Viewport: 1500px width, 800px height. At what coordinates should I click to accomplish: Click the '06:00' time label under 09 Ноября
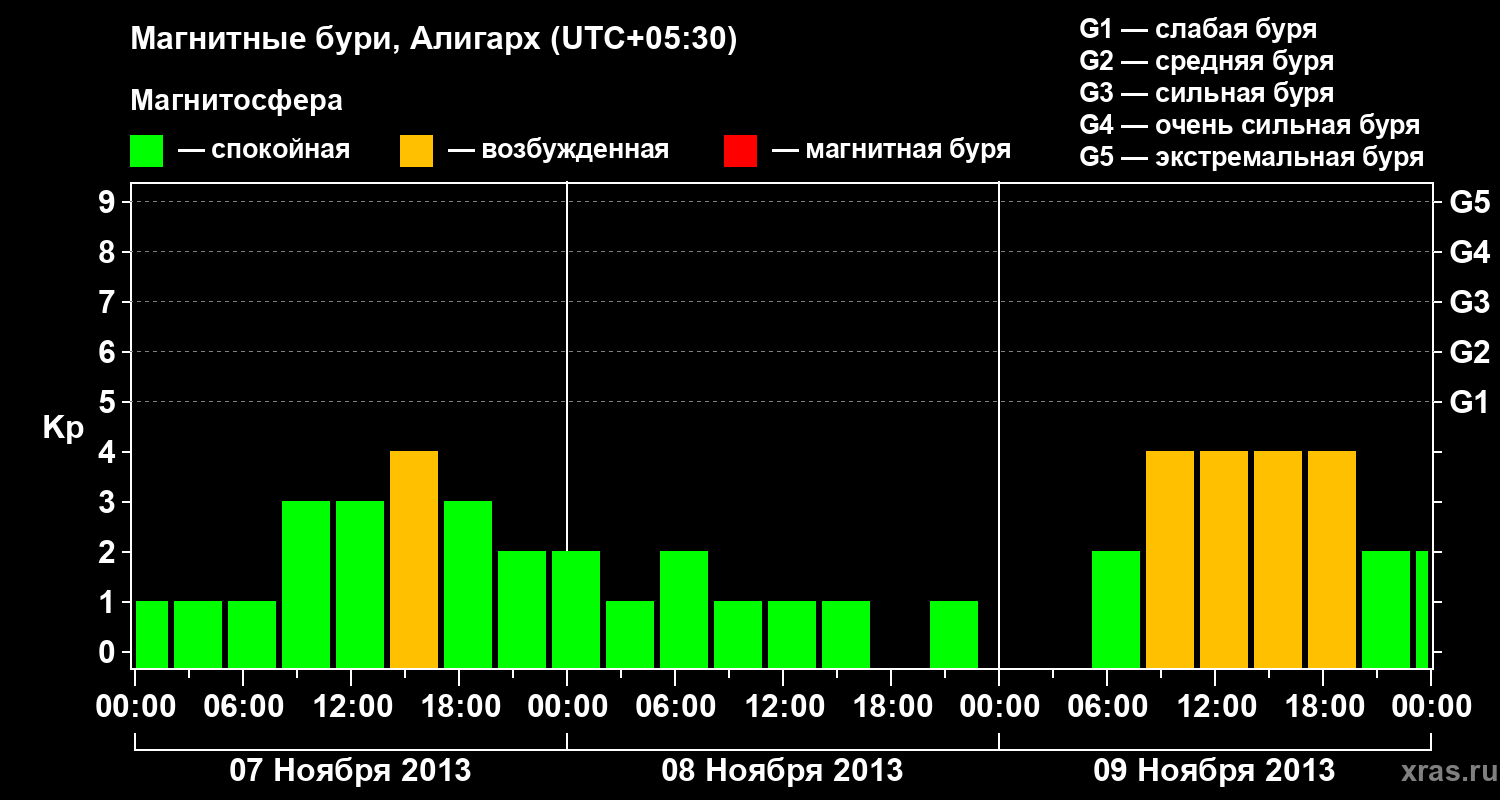[x=1108, y=707]
